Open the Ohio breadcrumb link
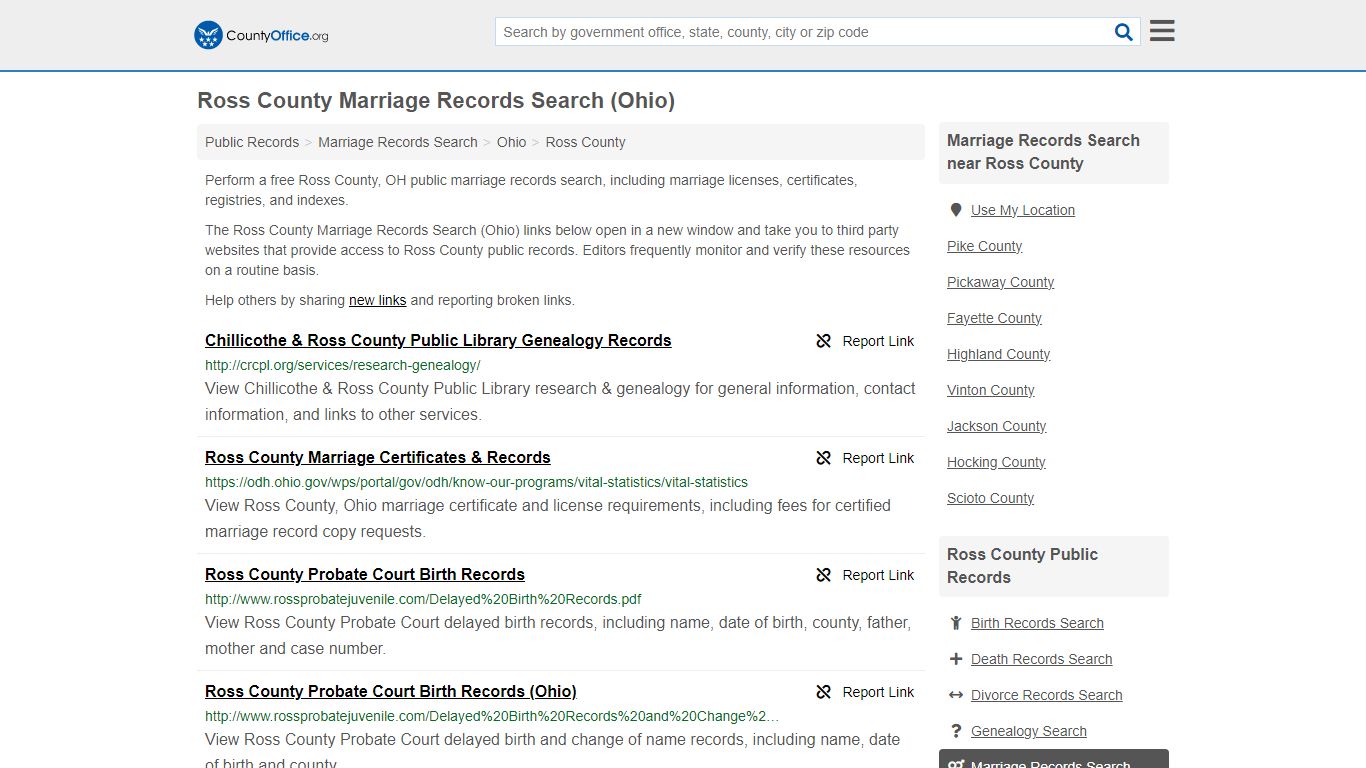 511,142
